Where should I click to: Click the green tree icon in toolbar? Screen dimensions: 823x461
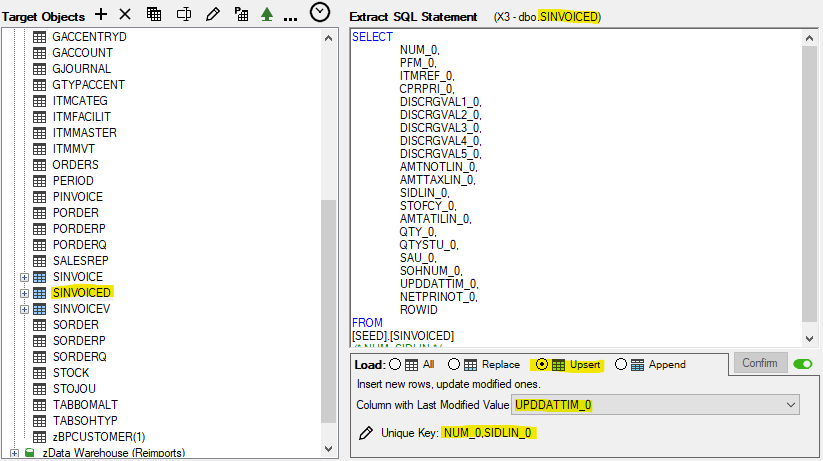pyautogui.click(x=266, y=14)
